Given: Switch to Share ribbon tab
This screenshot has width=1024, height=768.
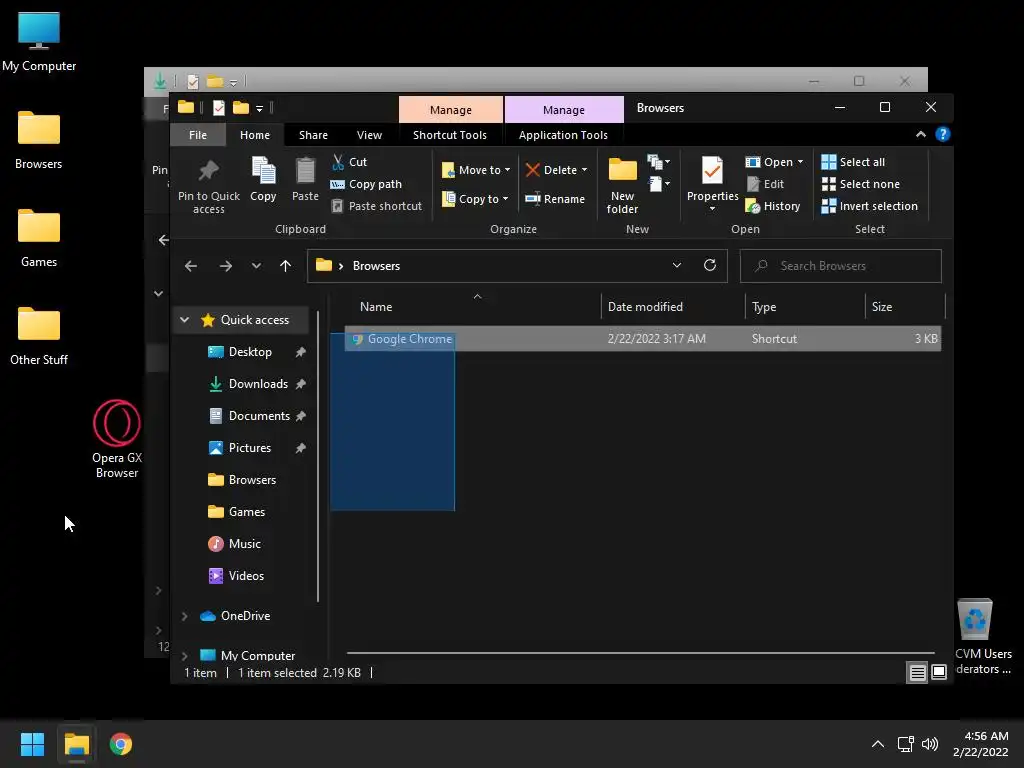Looking at the screenshot, I should 313,135.
